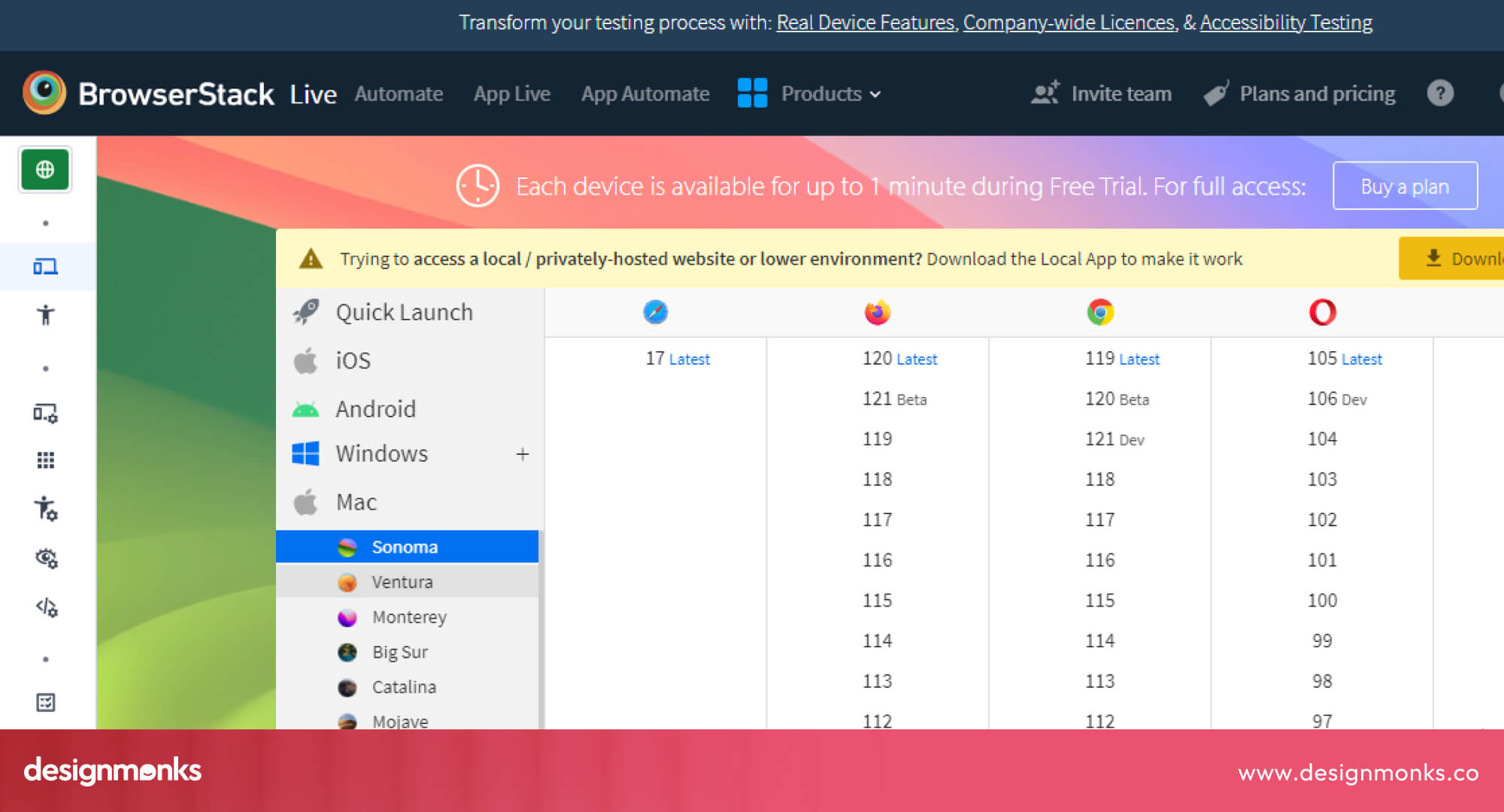Click the accessibility person icon in sidebar
Image resolution: width=1504 pixels, height=812 pixels.
(45, 316)
